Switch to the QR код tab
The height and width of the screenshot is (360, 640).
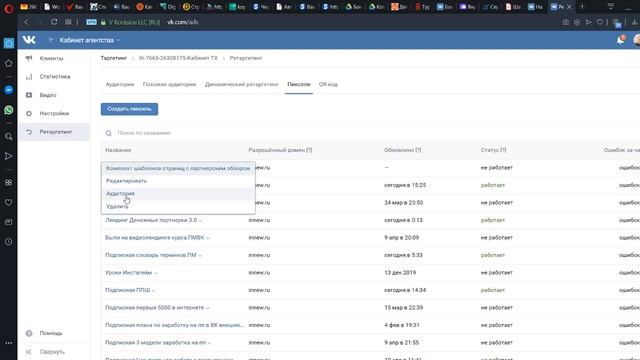tap(328, 84)
